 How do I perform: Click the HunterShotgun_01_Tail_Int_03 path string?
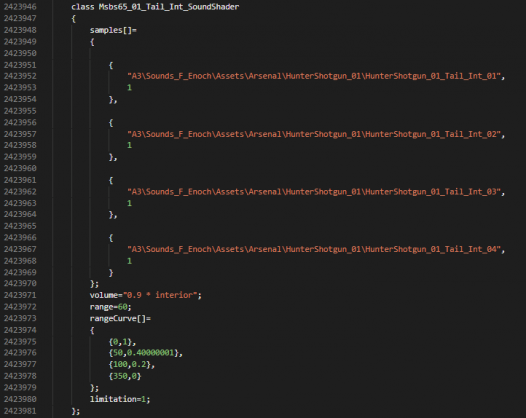(316, 192)
